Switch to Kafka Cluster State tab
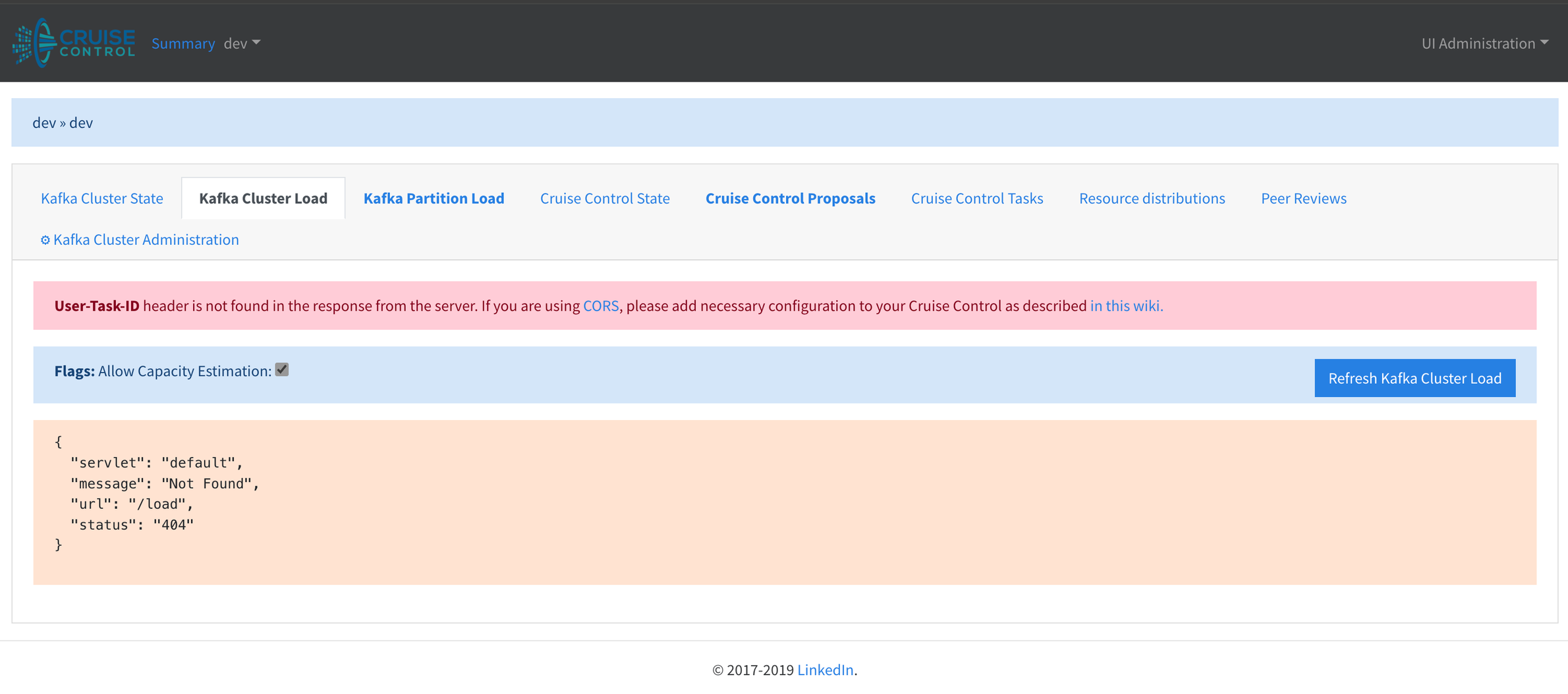1568x694 pixels. 102,198
